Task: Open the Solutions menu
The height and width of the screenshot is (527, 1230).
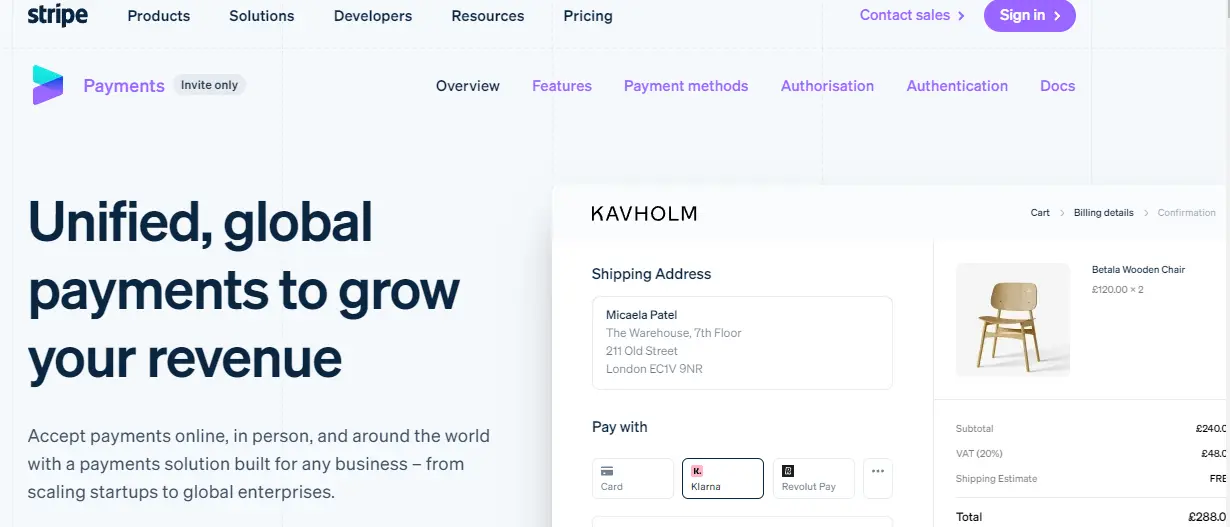Action: pyautogui.click(x=262, y=16)
